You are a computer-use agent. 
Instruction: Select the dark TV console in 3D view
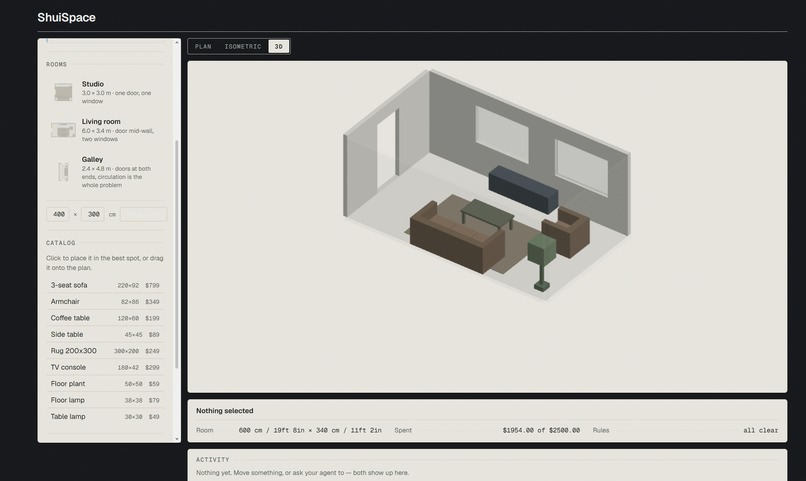pos(523,189)
